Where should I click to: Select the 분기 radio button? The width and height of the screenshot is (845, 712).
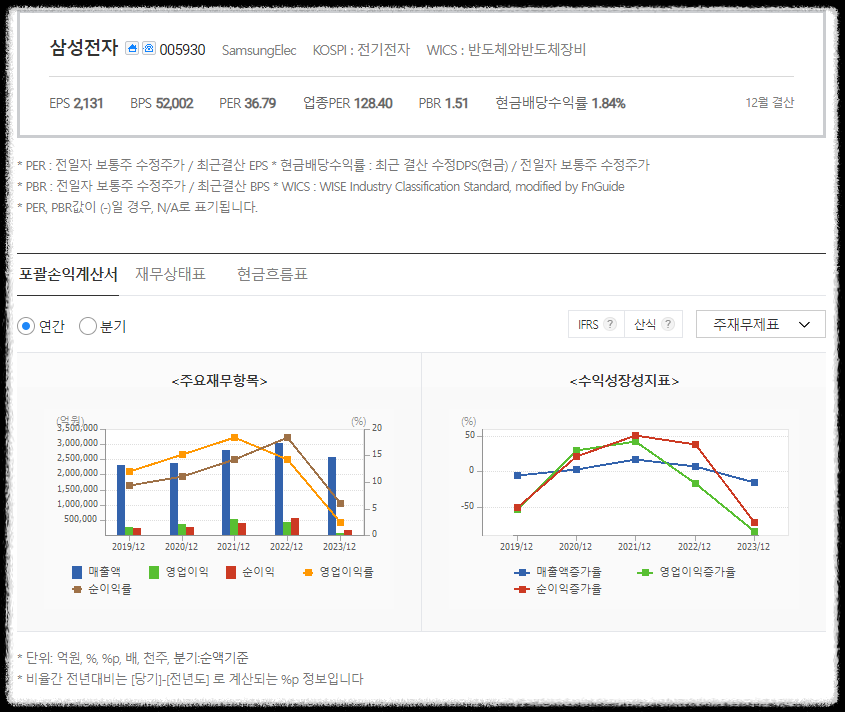coord(88,326)
